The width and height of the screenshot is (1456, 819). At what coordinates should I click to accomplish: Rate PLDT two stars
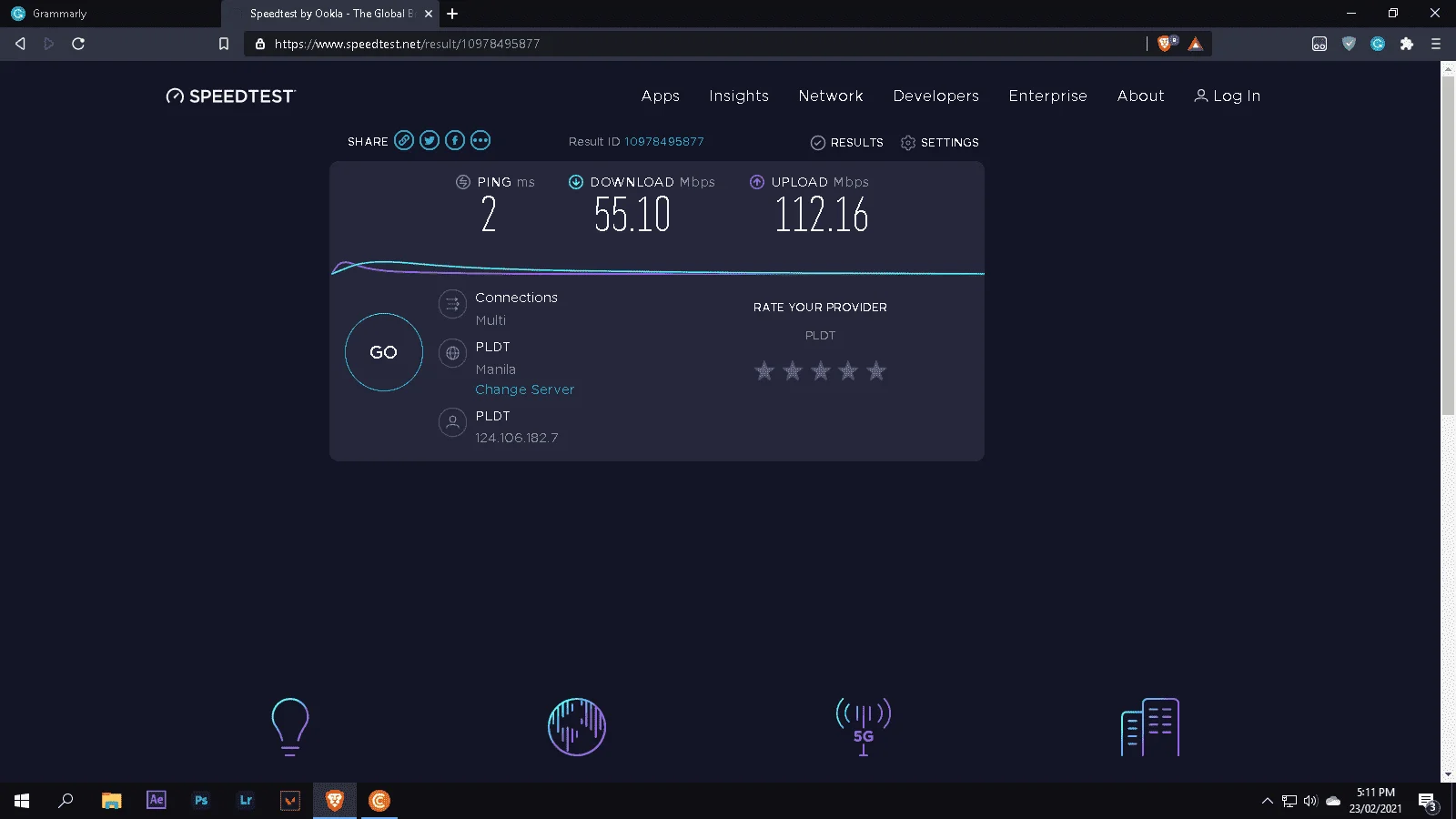click(x=793, y=370)
